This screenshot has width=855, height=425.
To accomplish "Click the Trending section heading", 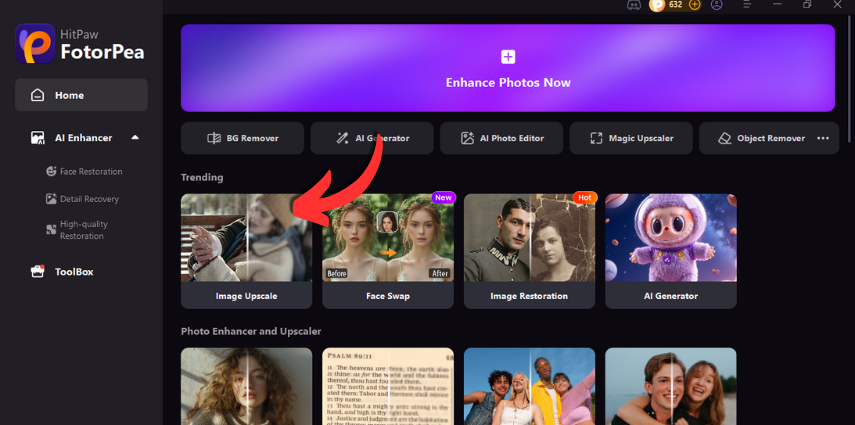I will (x=202, y=177).
